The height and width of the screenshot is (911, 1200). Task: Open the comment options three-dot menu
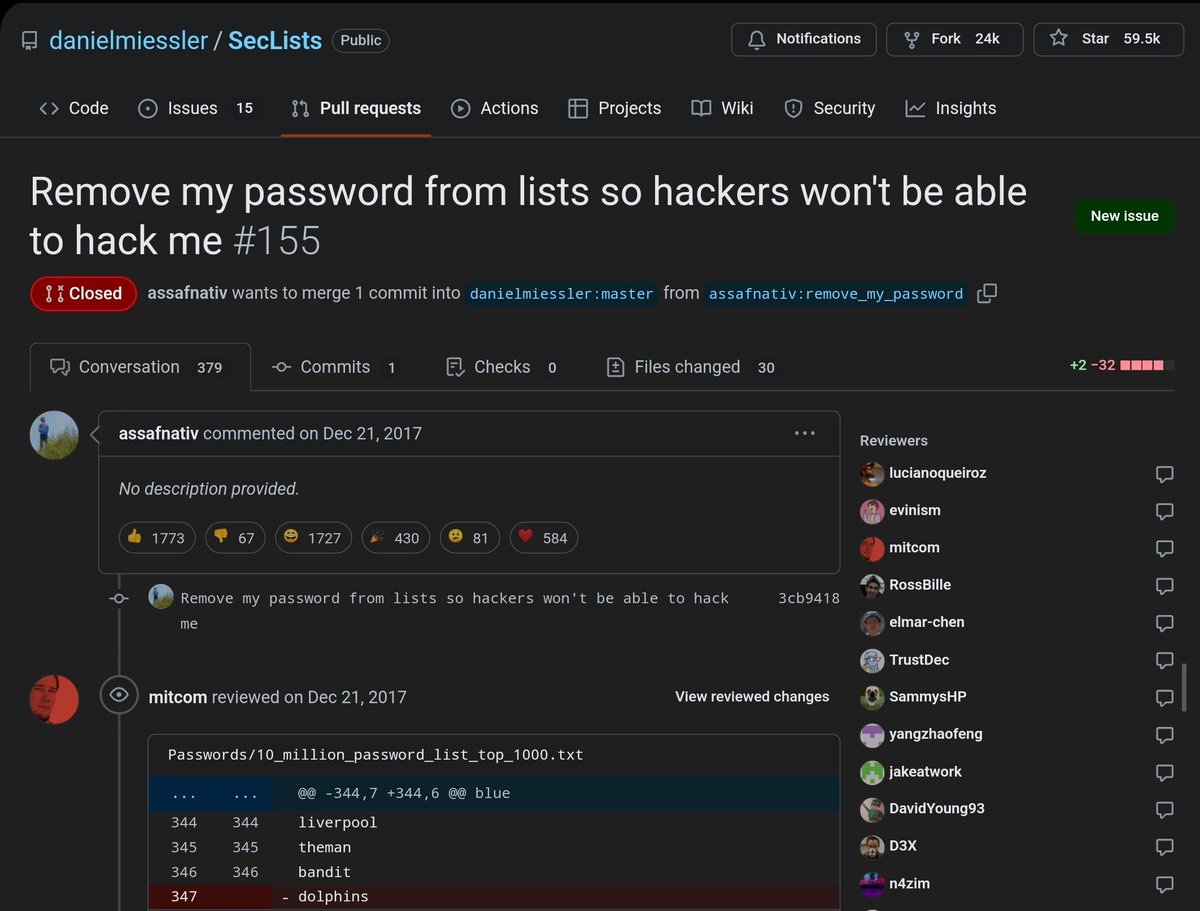click(805, 433)
